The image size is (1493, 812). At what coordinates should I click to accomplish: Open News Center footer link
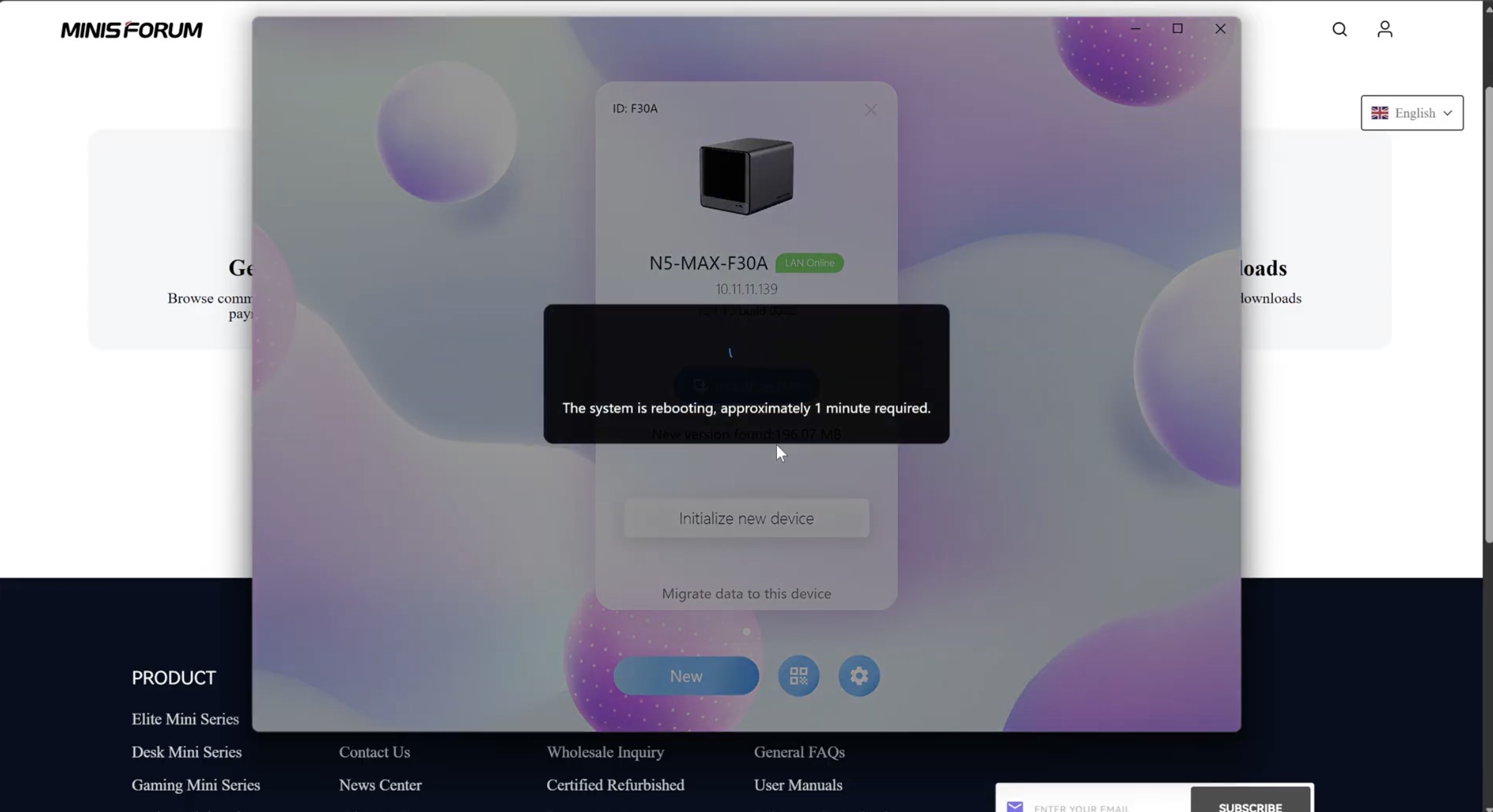pos(380,785)
